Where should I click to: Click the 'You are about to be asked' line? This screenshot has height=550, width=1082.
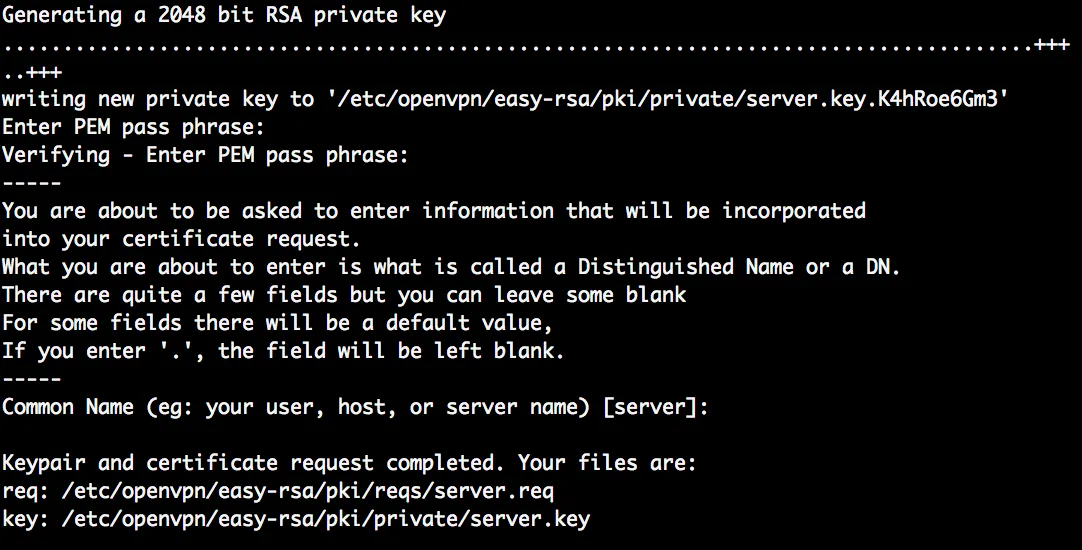[433, 211]
